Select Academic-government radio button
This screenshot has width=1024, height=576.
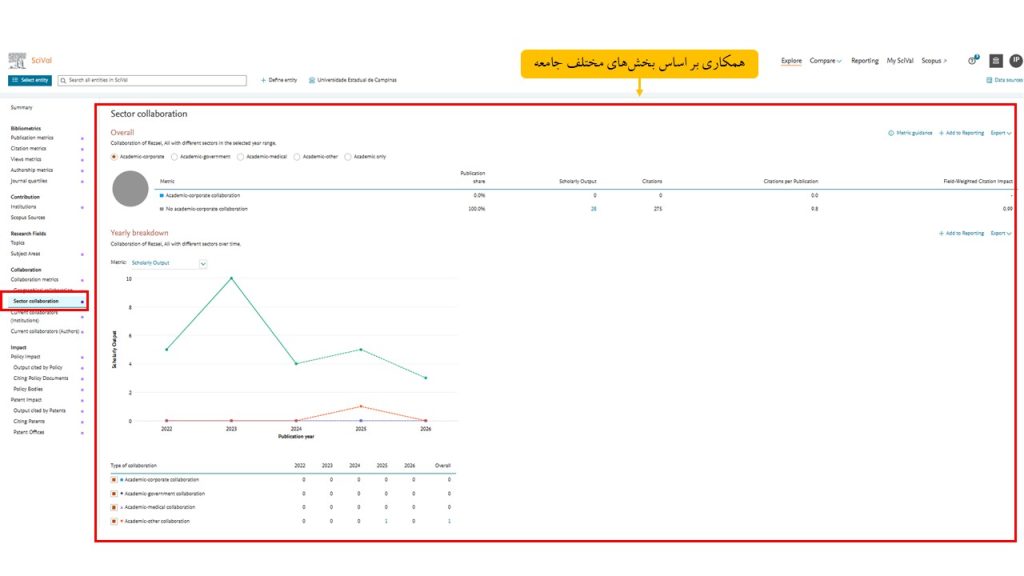coord(174,157)
